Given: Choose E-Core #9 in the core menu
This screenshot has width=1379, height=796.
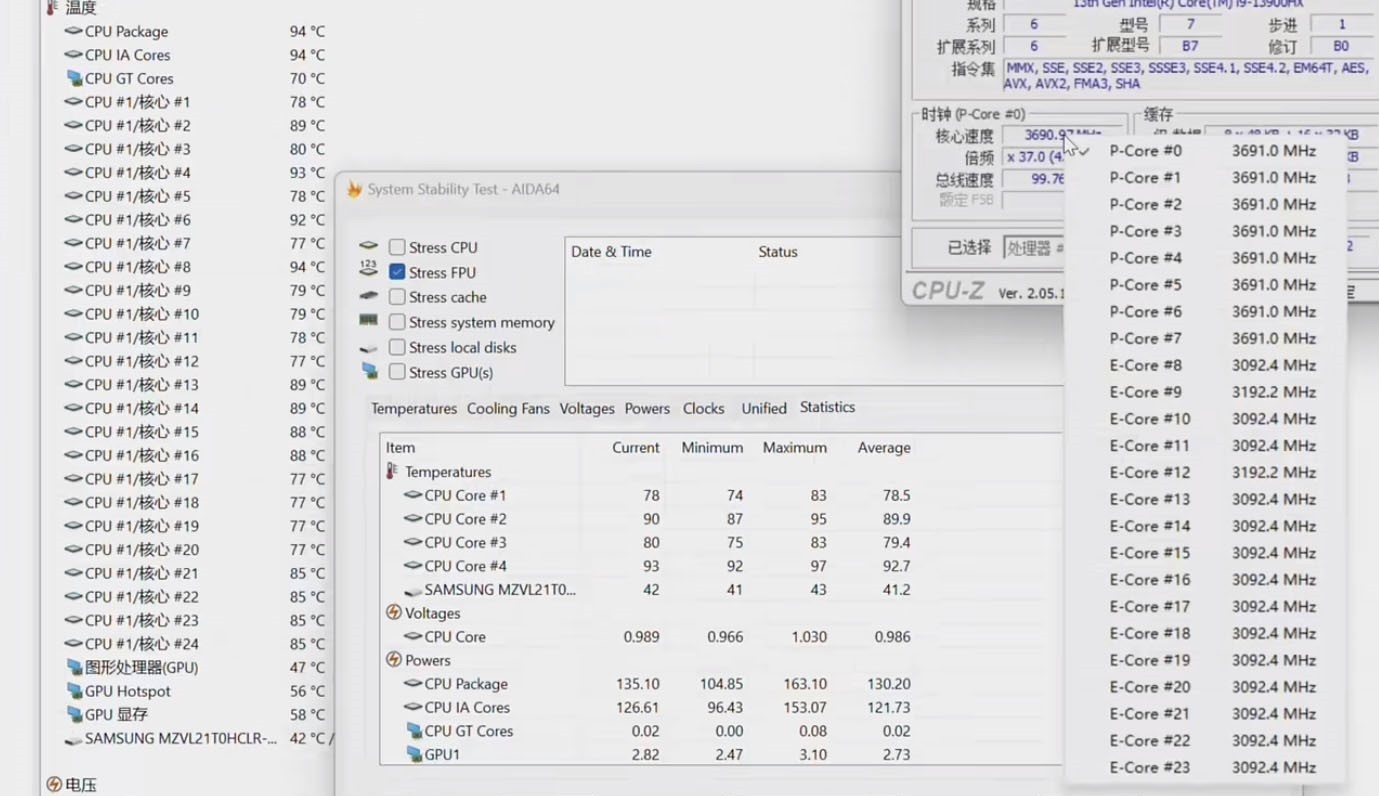Looking at the screenshot, I should pos(1205,392).
